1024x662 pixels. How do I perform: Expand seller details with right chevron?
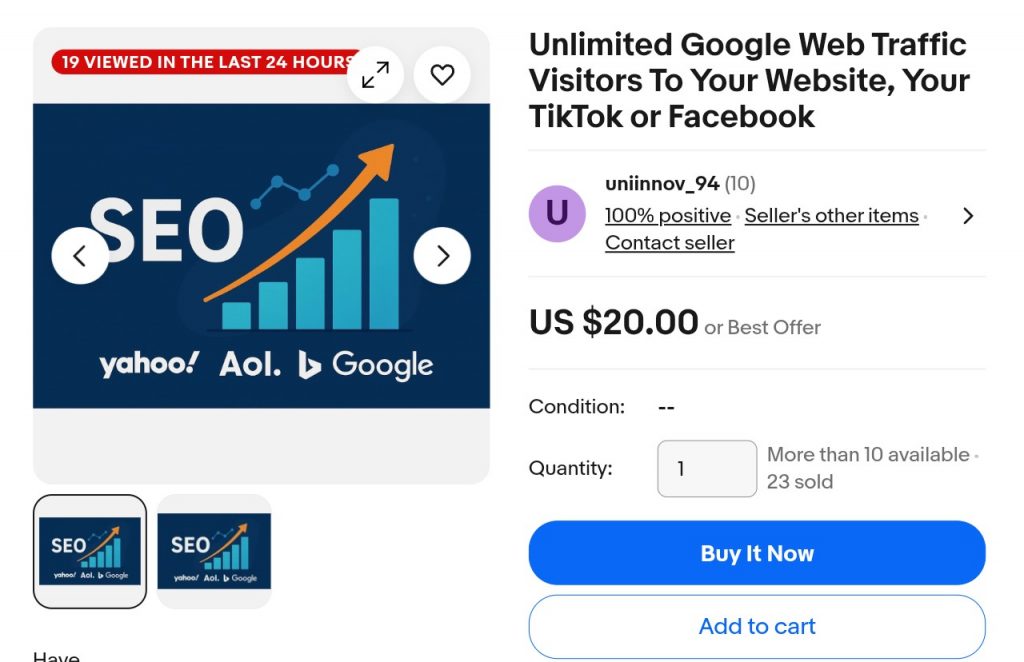tap(967, 215)
